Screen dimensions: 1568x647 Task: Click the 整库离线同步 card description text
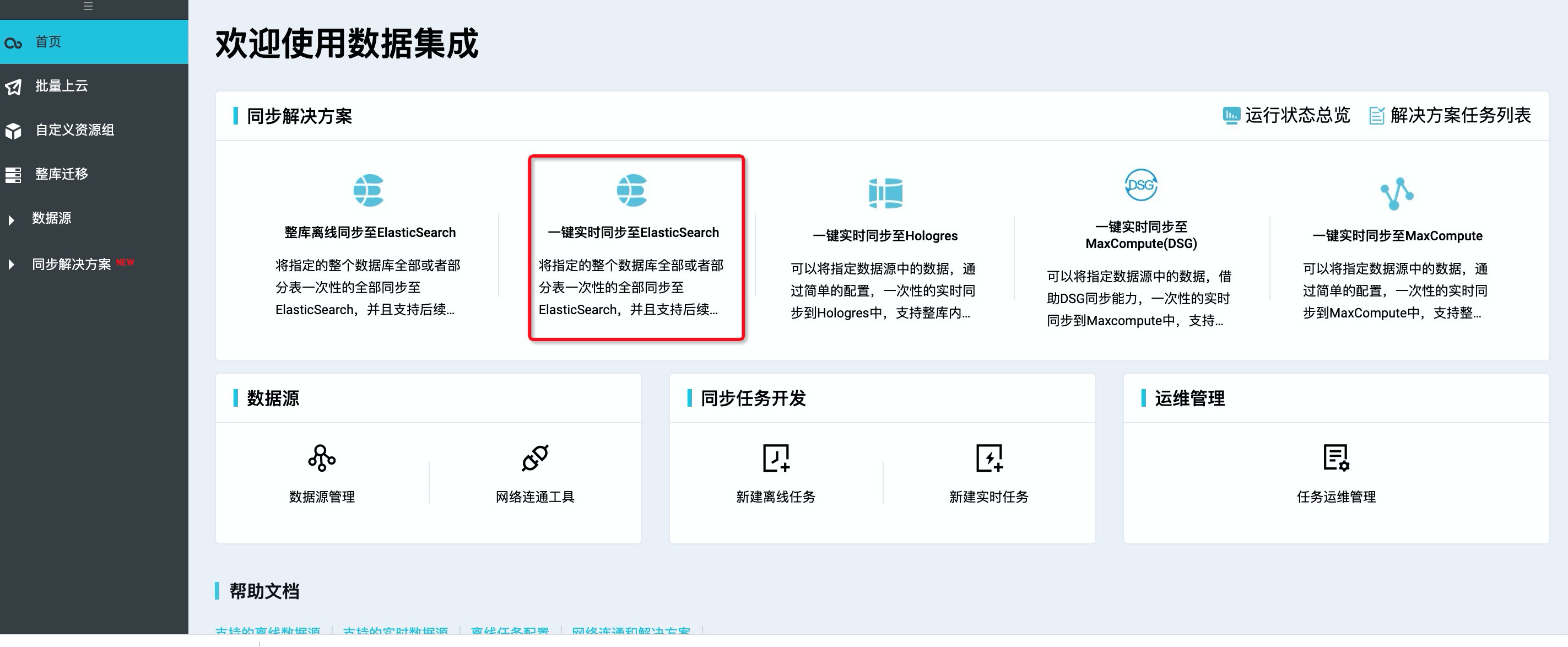pyautogui.click(x=367, y=287)
